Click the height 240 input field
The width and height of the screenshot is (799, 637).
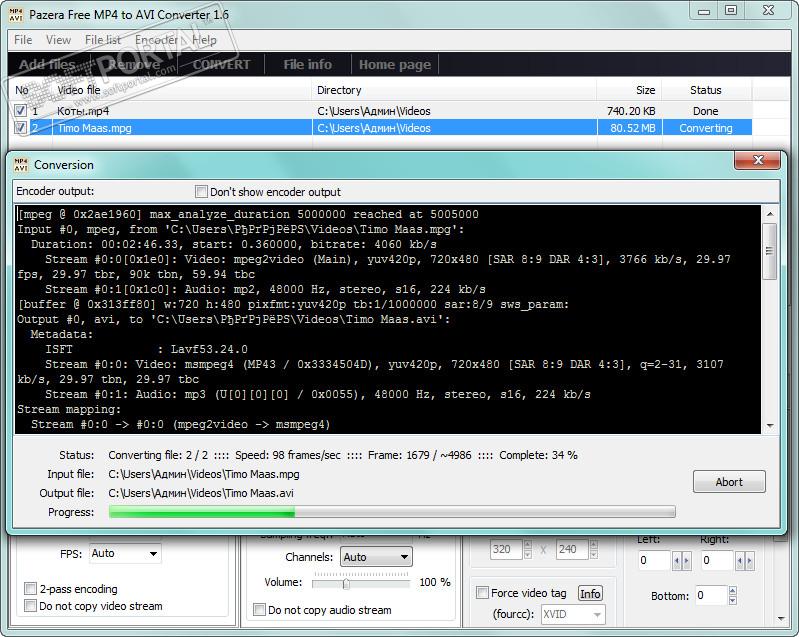572,549
